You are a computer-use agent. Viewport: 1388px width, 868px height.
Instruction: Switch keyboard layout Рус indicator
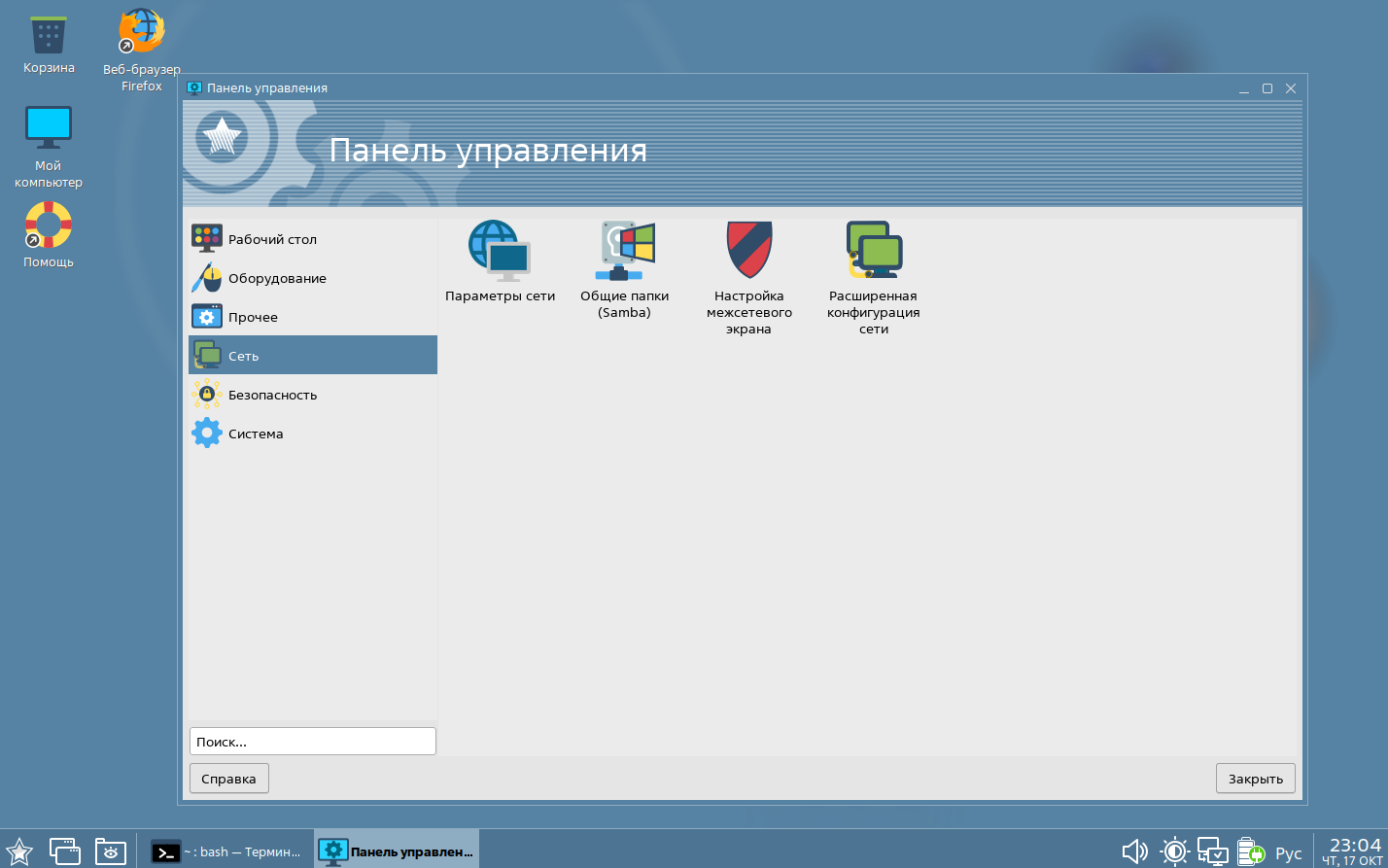pos(1289,853)
